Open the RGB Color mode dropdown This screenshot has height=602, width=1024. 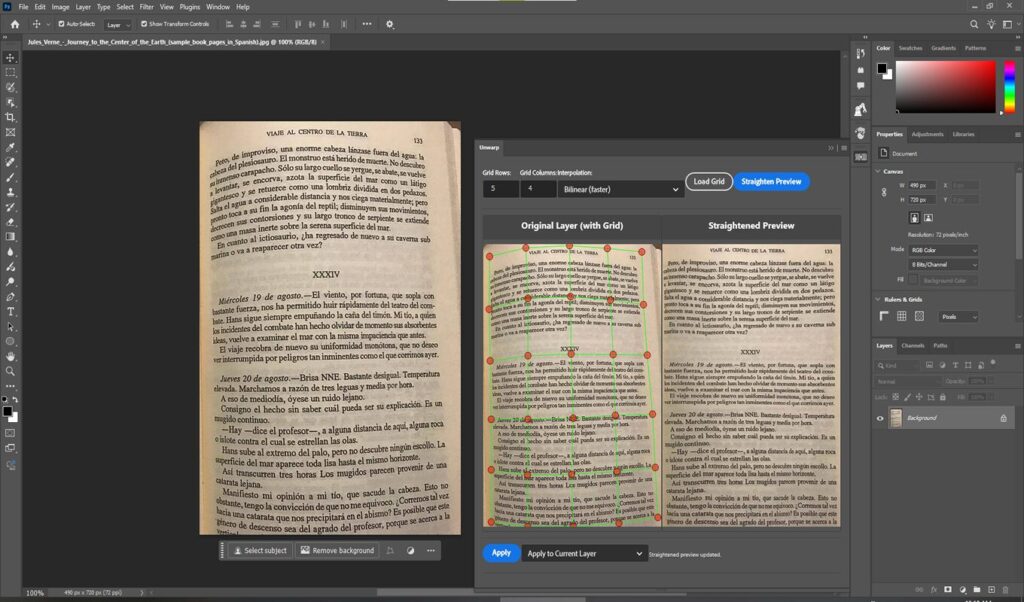point(944,250)
